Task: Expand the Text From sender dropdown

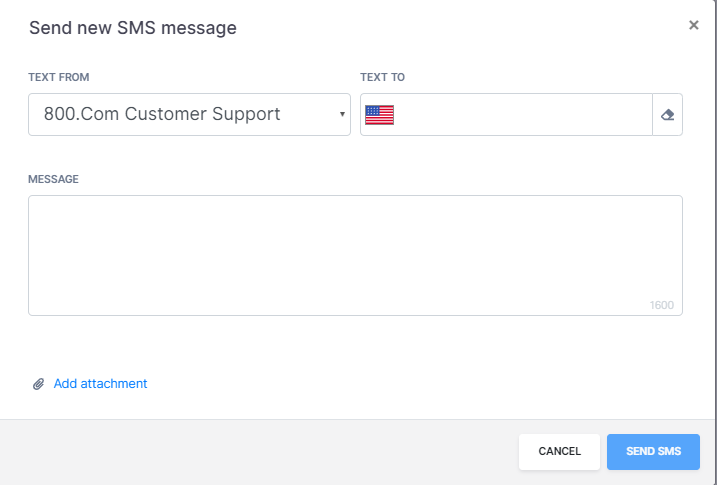Action: [189, 115]
